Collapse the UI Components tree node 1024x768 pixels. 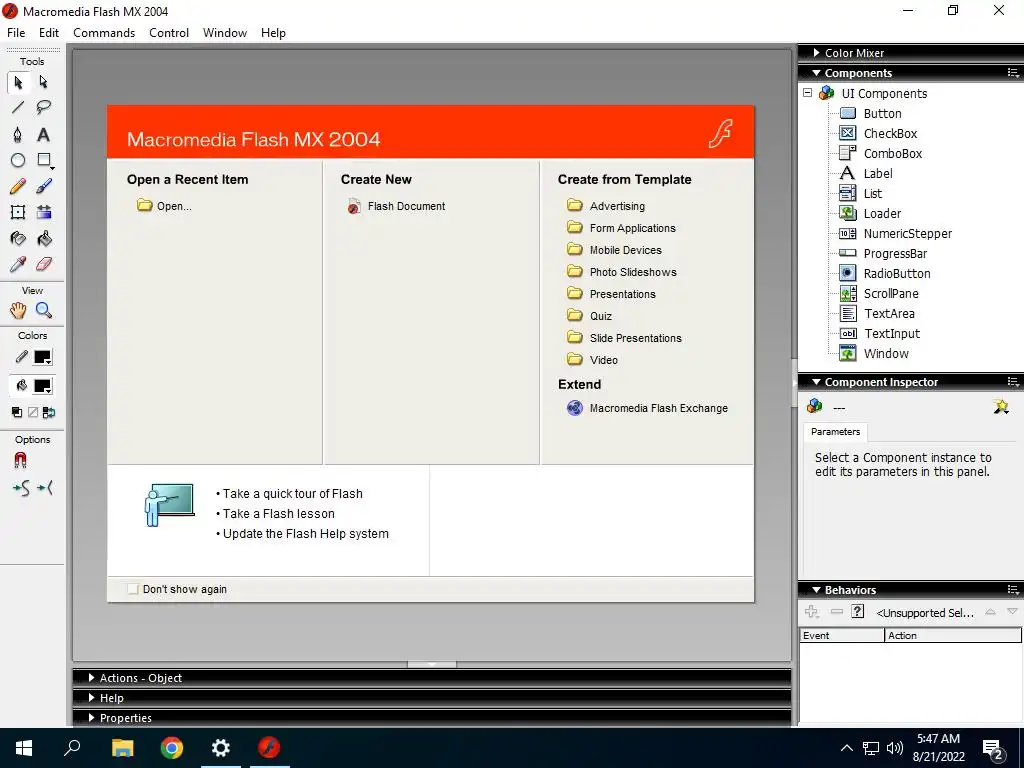click(x=808, y=93)
